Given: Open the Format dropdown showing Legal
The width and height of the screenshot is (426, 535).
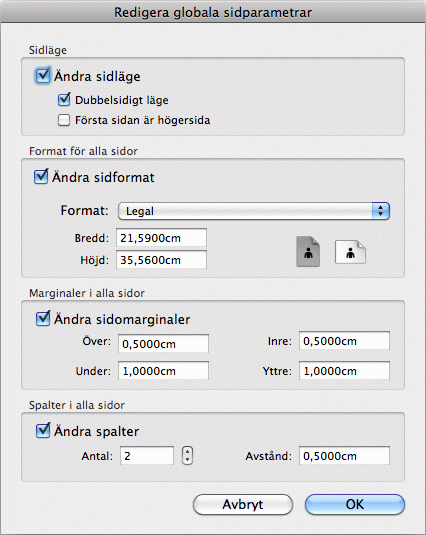Looking at the screenshot, I should [x=254, y=211].
